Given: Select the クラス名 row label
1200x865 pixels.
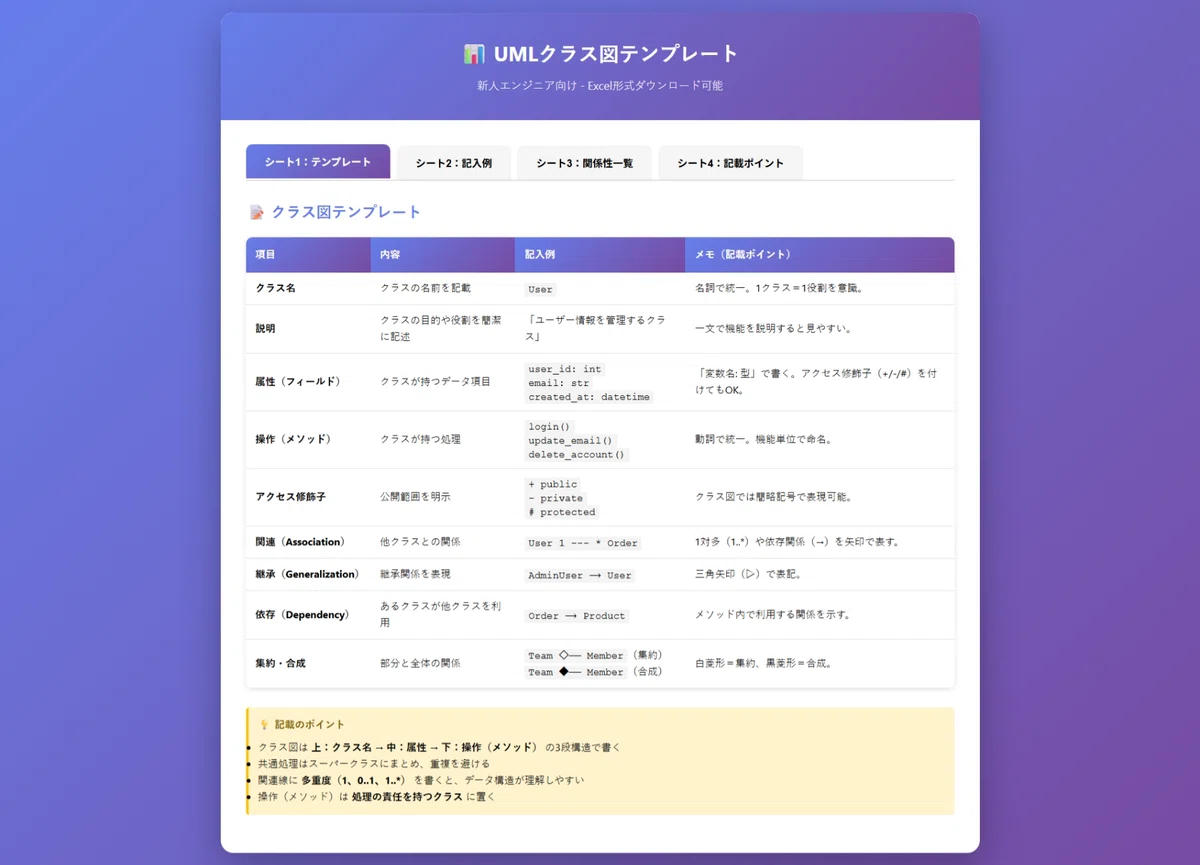Looking at the screenshot, I should (x=276, y=288).
